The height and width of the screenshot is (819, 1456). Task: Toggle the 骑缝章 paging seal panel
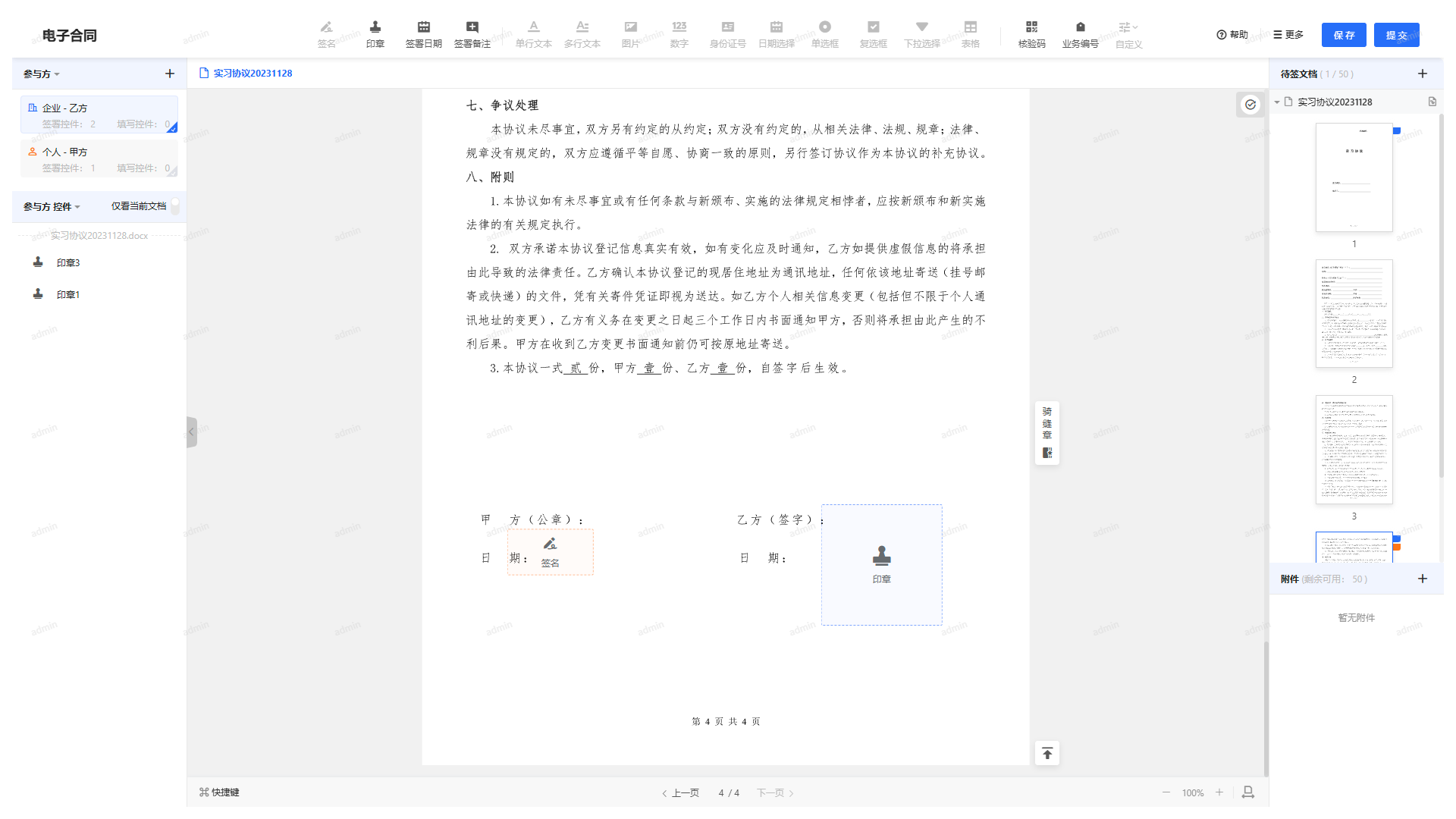[1046, 431]
